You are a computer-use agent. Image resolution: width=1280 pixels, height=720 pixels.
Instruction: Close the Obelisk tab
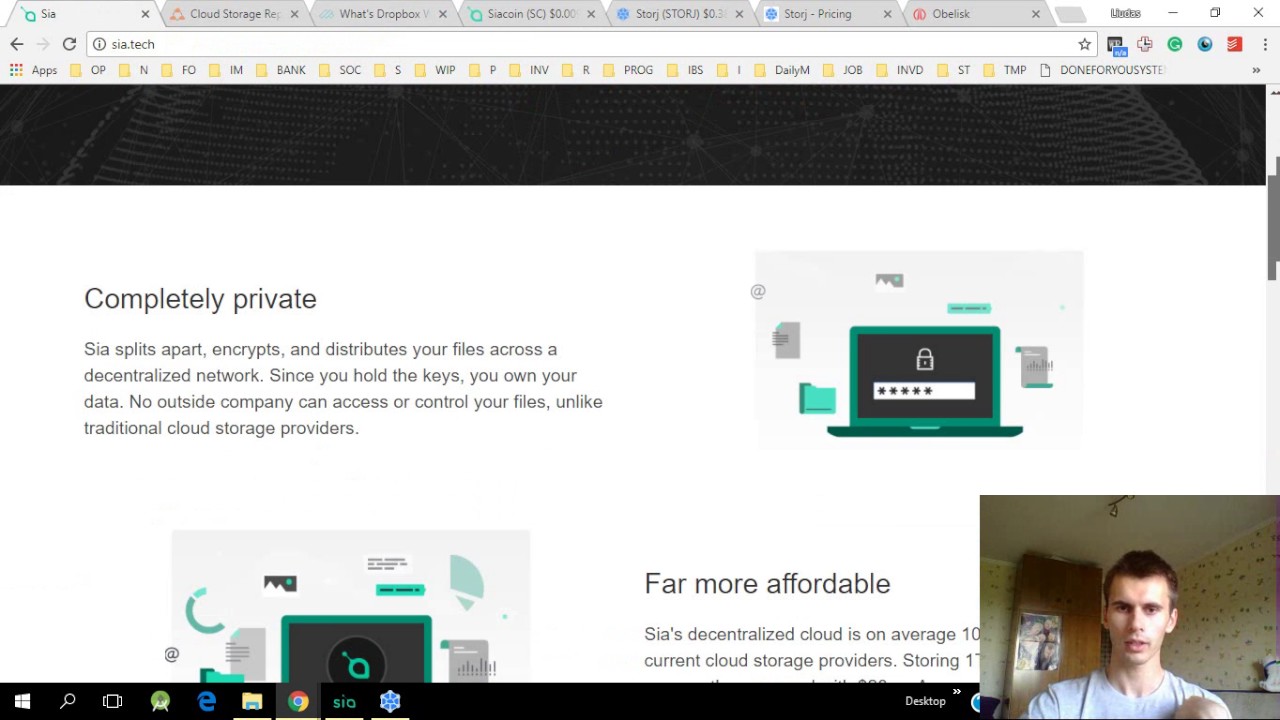point(1035,14)
